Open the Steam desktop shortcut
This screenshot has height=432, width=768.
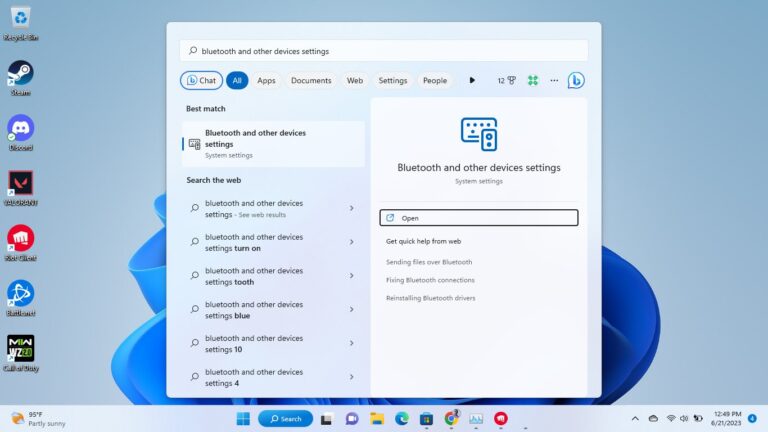point(20,74)
